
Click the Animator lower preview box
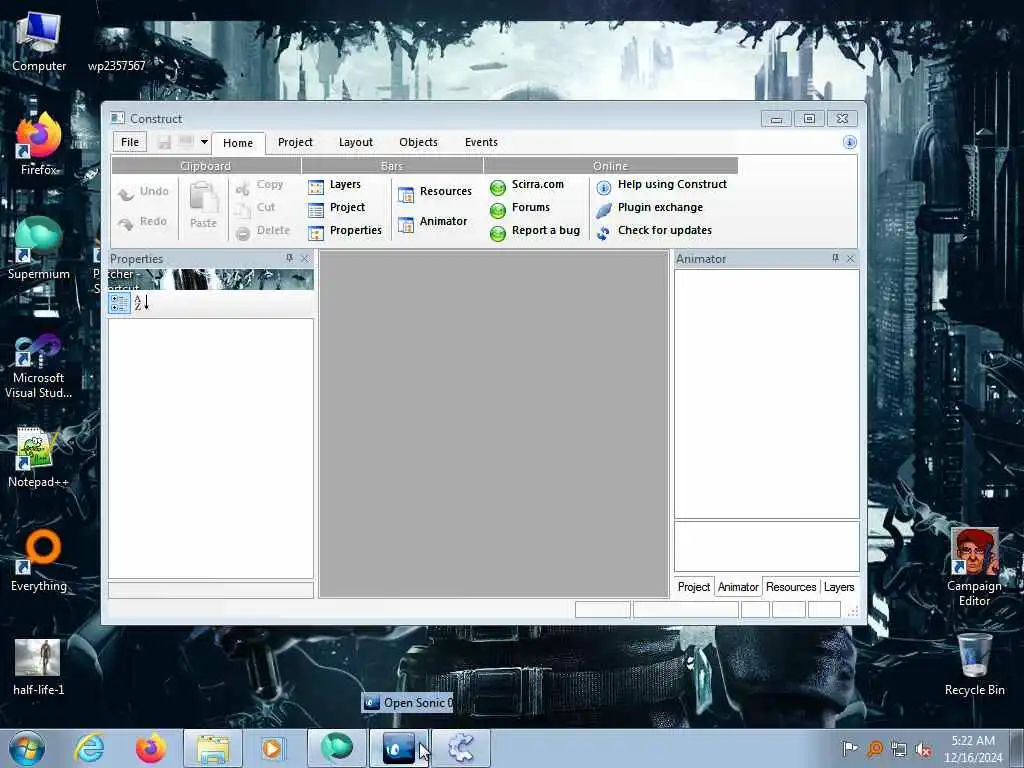[x=767, y=547]
